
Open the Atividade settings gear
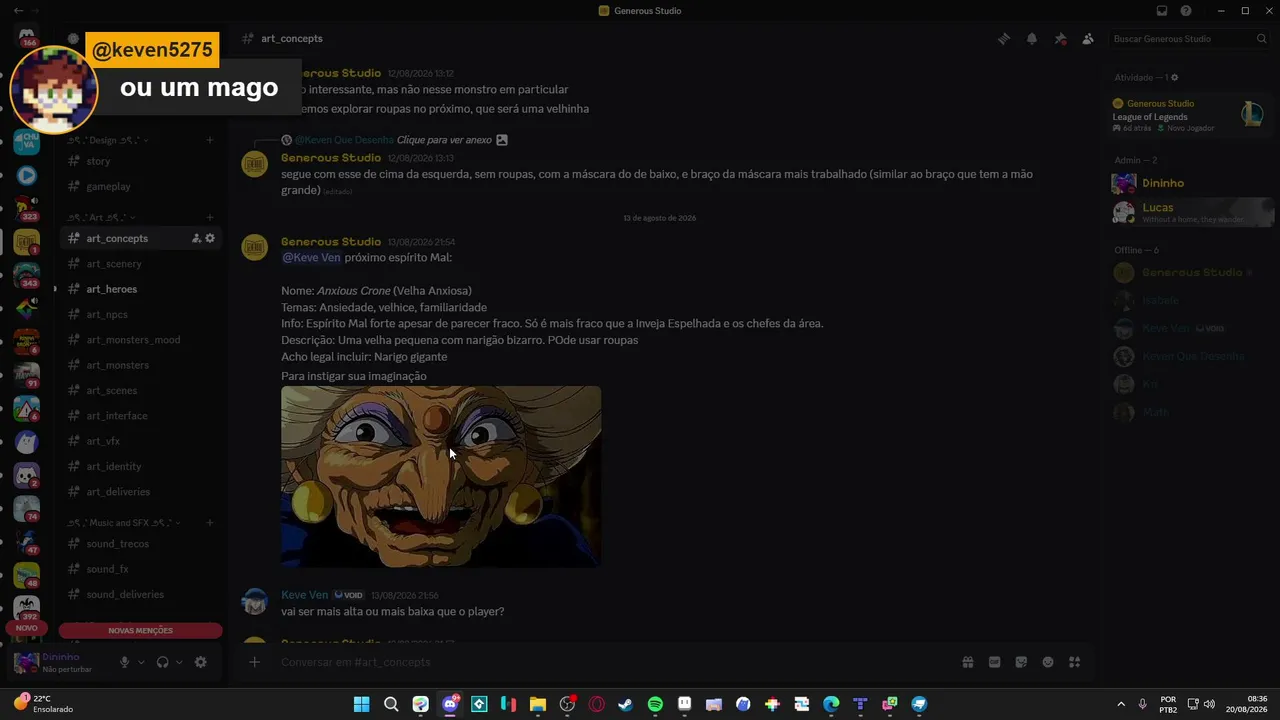coord(1175,77)
